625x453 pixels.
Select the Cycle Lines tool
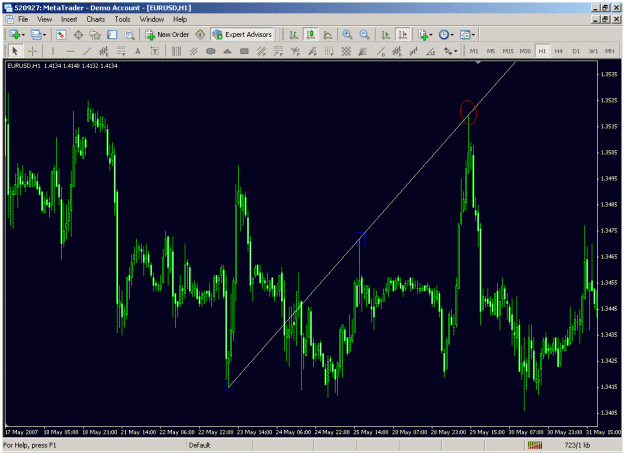[176, 51]
